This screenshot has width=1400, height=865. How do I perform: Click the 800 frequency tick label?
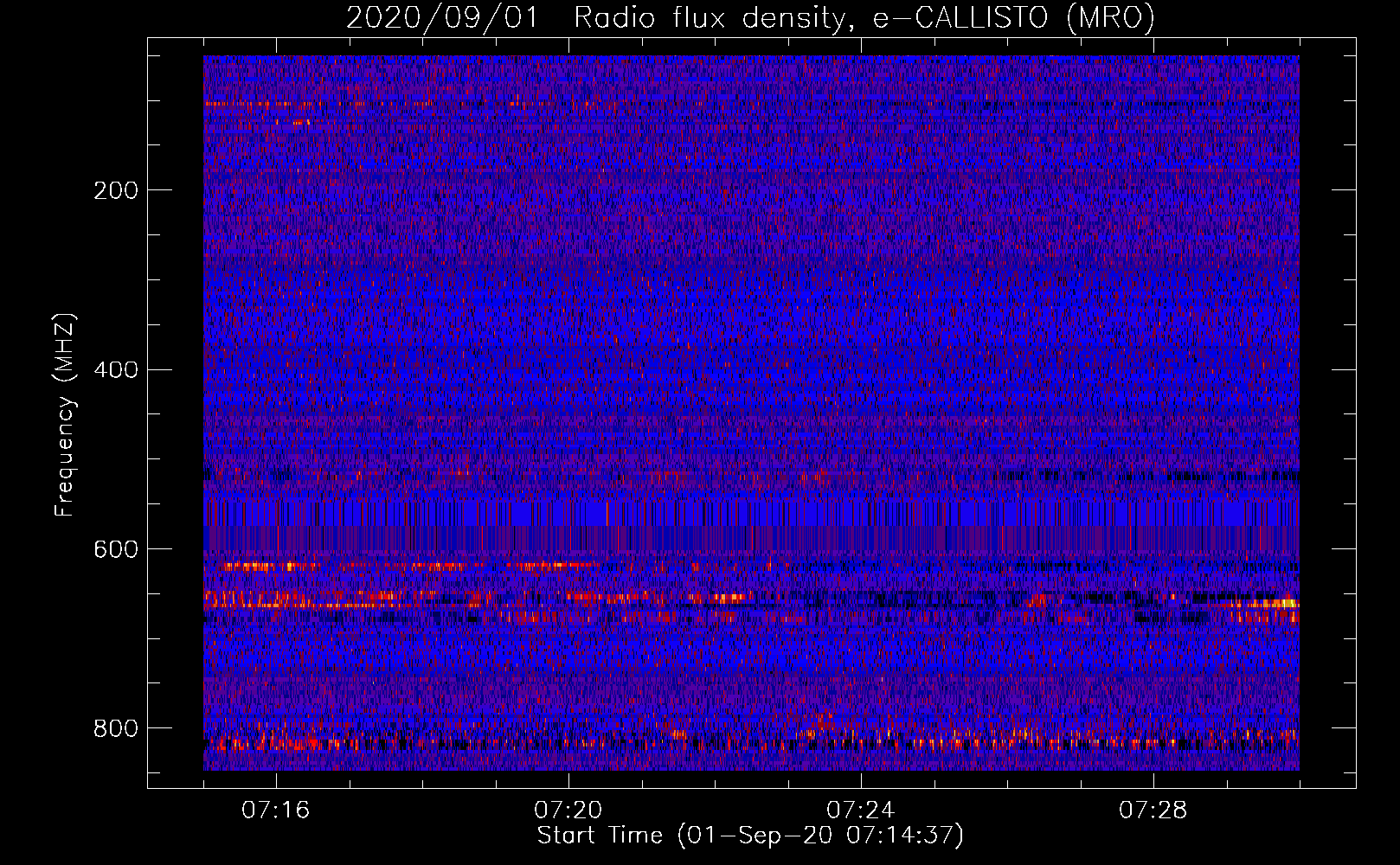pyautogui.click(x=116, y=728)
